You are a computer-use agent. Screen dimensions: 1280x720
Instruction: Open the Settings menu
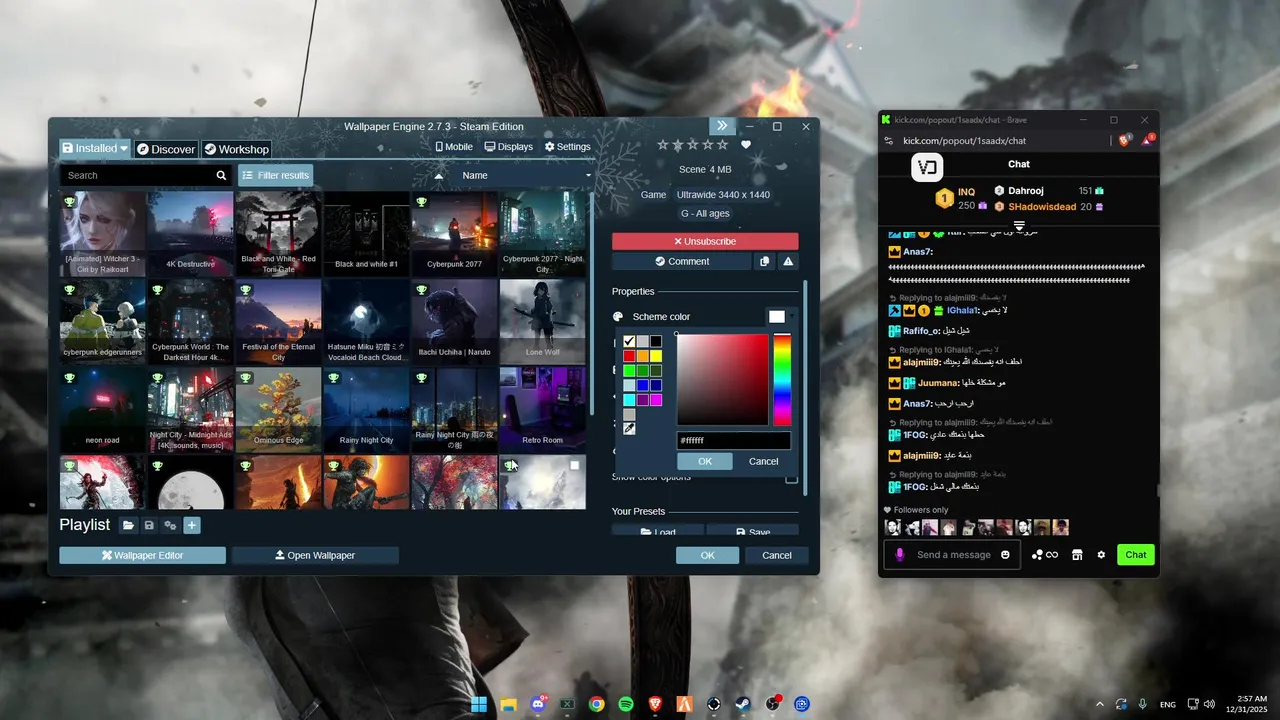pos(568,147)
